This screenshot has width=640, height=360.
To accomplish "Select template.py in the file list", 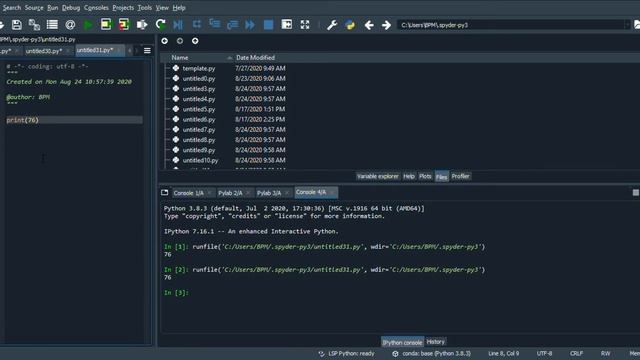I will [x=199, y=68].
